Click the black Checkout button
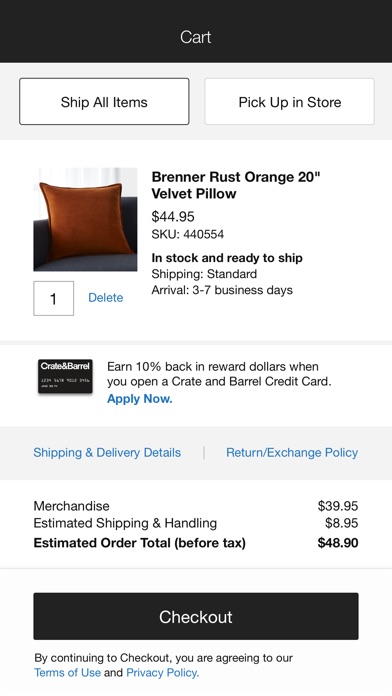 (196, 616)
